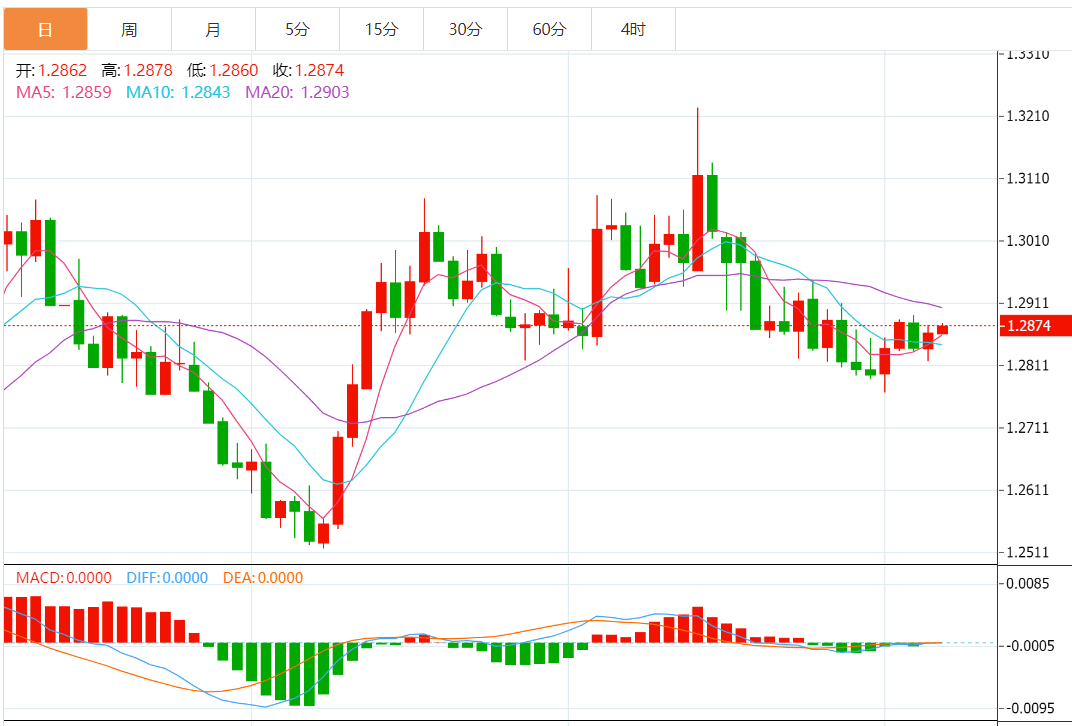Click the 1.3110 price axis label

click(1029, 178)
